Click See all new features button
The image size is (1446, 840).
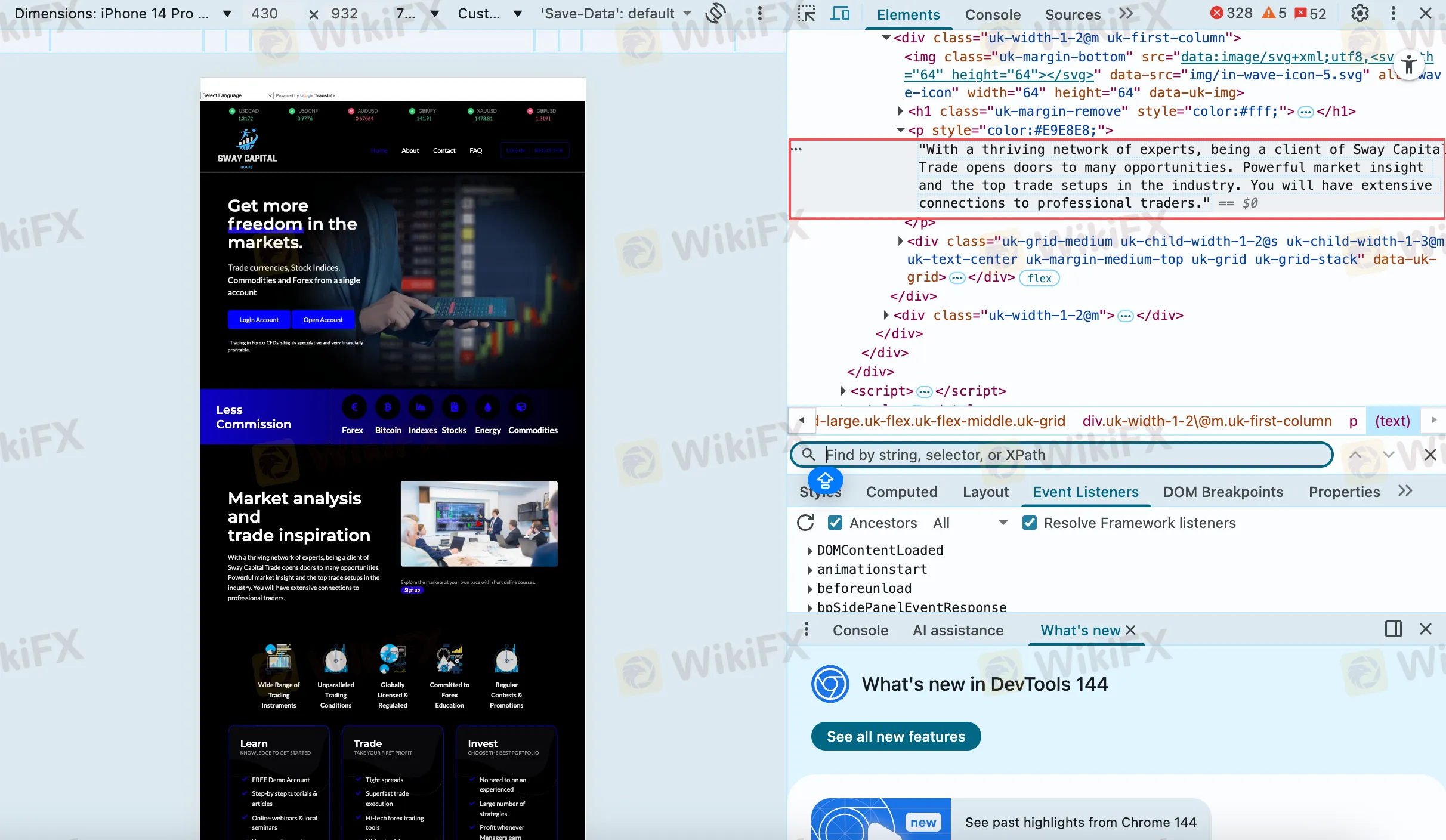[x=895, y=736]
